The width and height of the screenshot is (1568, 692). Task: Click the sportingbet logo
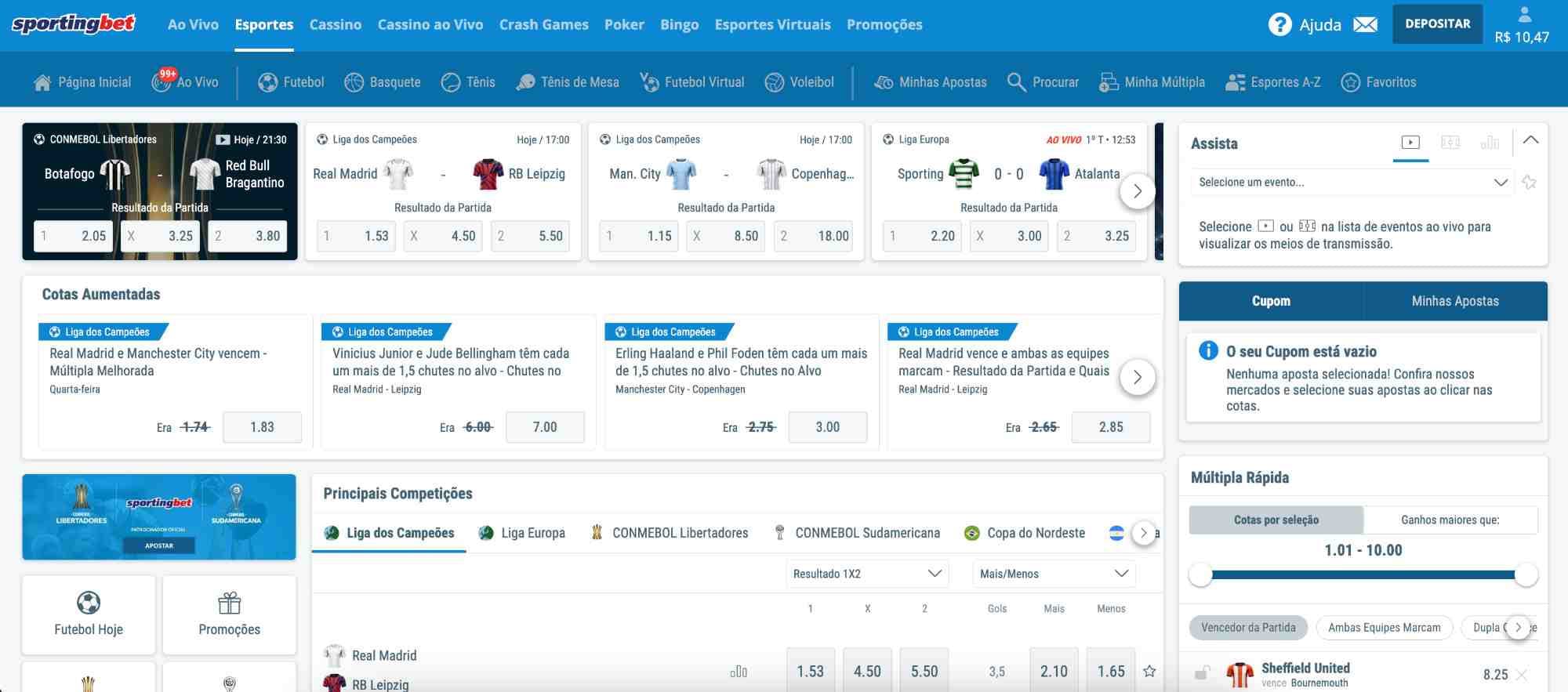pos(74,24)
